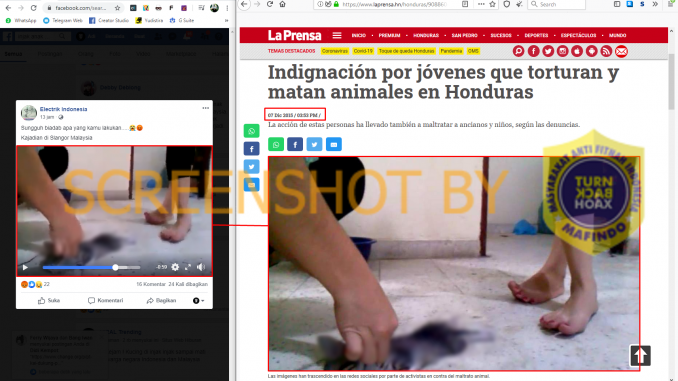Expand the Chrome bookmarks overflow chevron
The height and width of the screenshot is (381, 678).
[x=226, y=20]
